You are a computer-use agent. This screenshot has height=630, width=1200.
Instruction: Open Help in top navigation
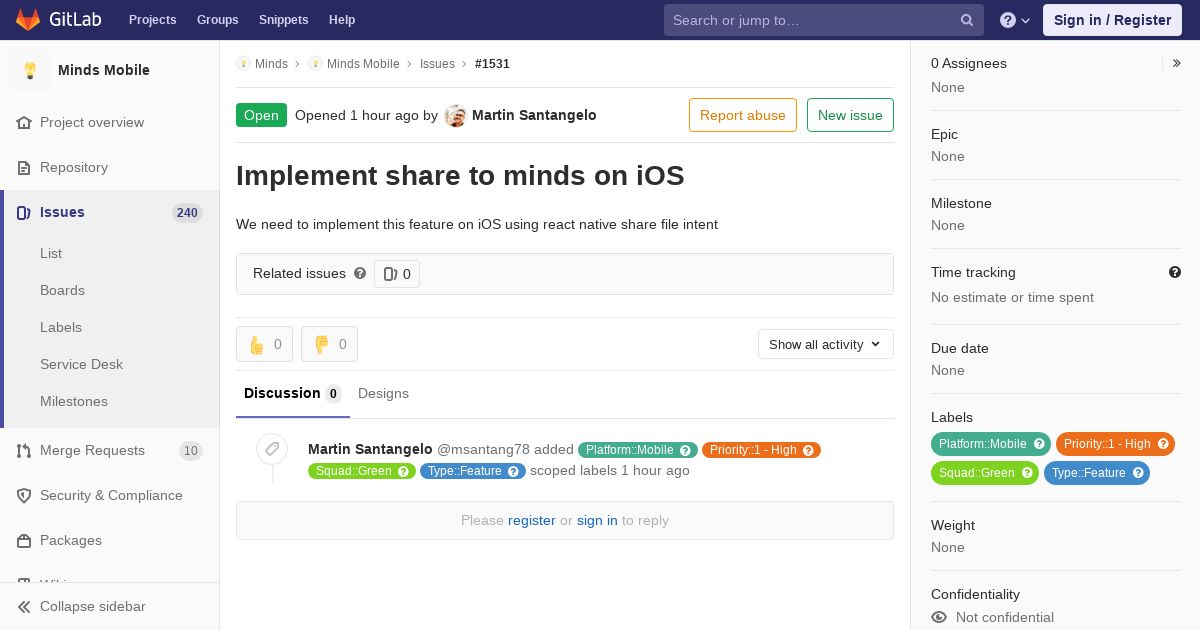click(342, 20)
